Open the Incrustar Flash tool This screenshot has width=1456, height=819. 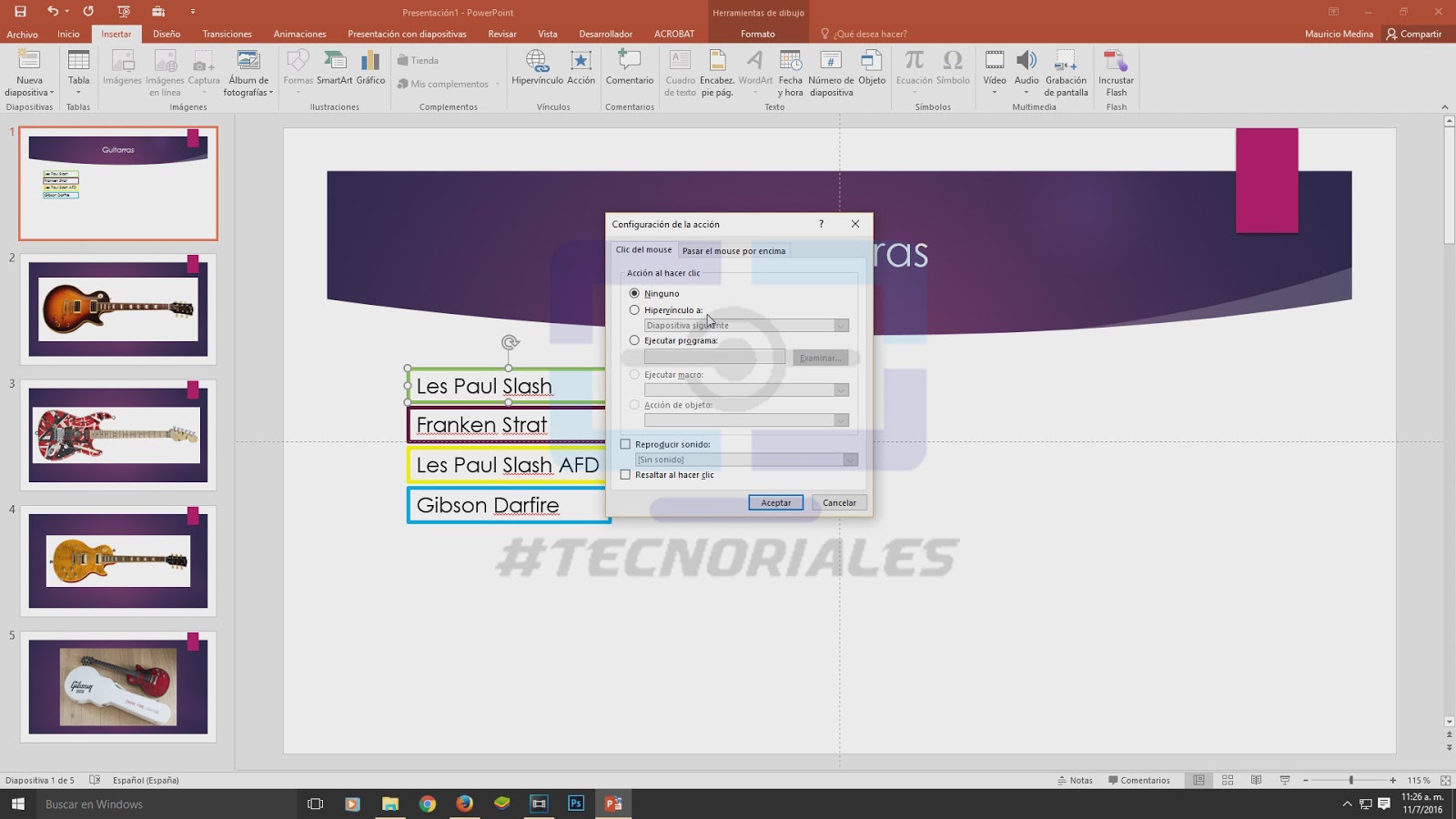tap(1115, 71)
